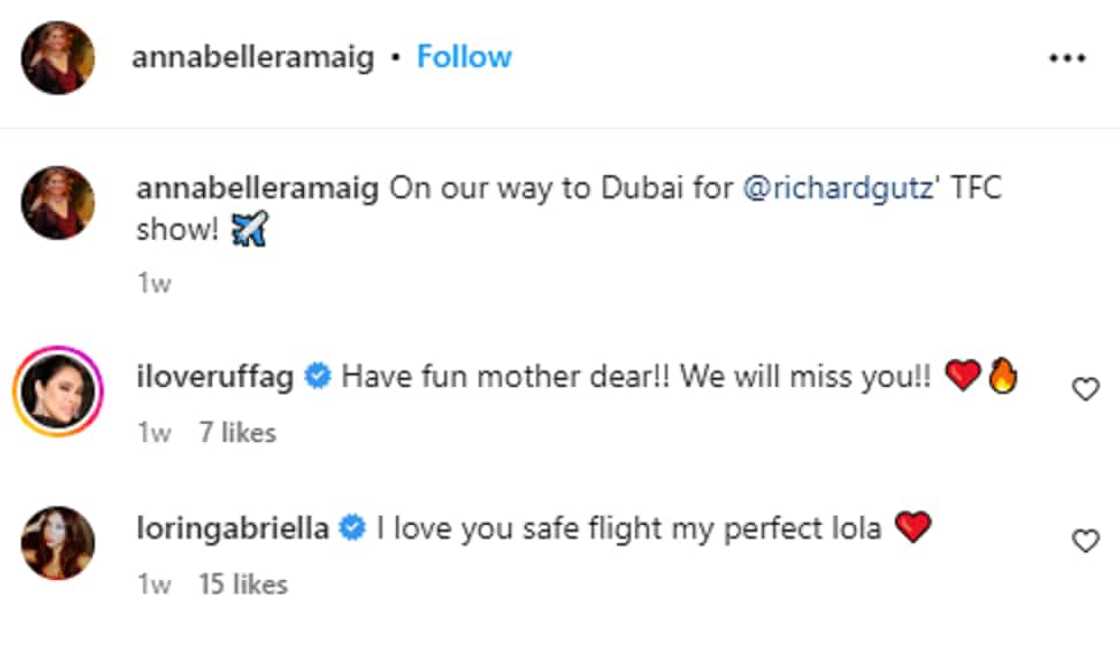Viewport: 1120px width, 653px height.
Task: Click the verified badge next to loringabriella
Action: tap(353, 529)
